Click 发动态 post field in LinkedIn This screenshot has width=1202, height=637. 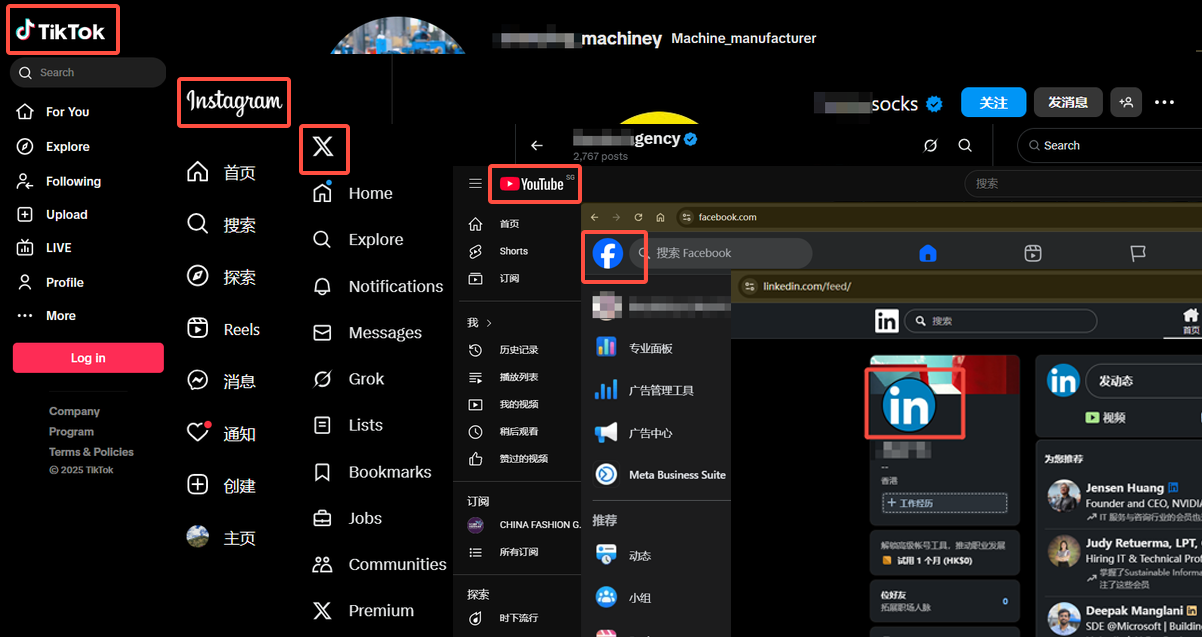[1143, 381]
